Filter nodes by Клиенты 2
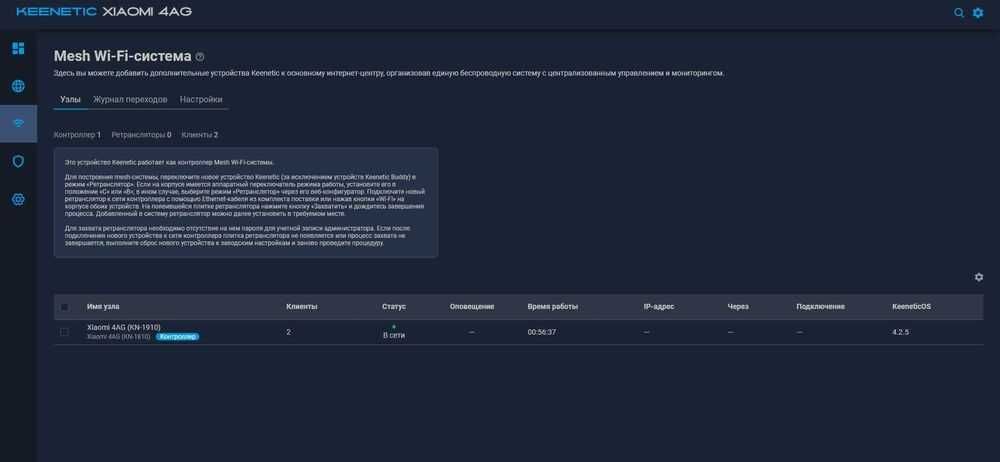Viewport: 1000px width, 462px height. (x=200, y=135)
